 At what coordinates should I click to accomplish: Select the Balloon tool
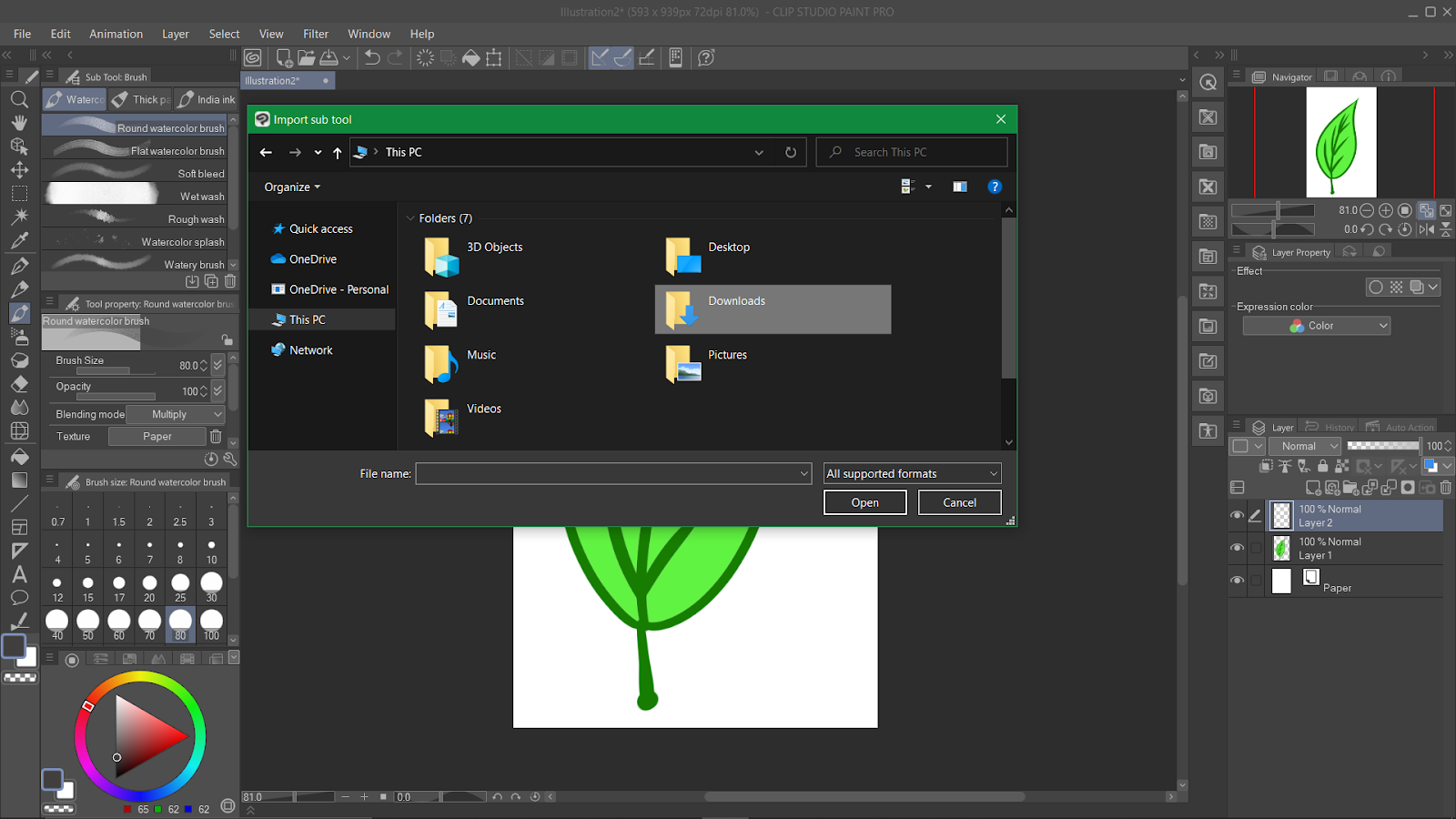(19, 598)
